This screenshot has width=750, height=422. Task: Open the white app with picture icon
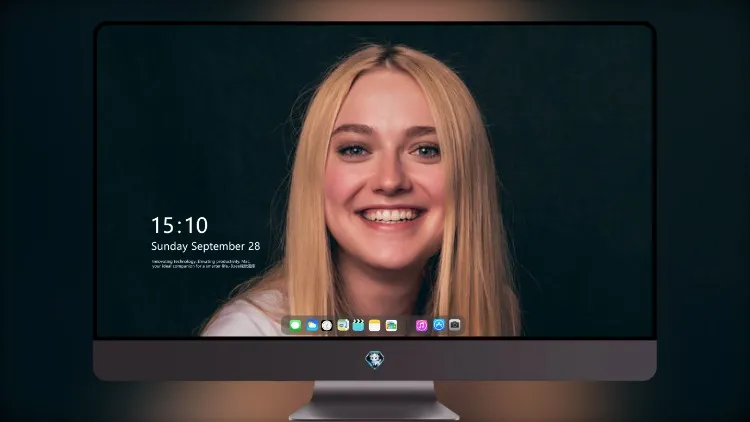(x=391, y=325)
